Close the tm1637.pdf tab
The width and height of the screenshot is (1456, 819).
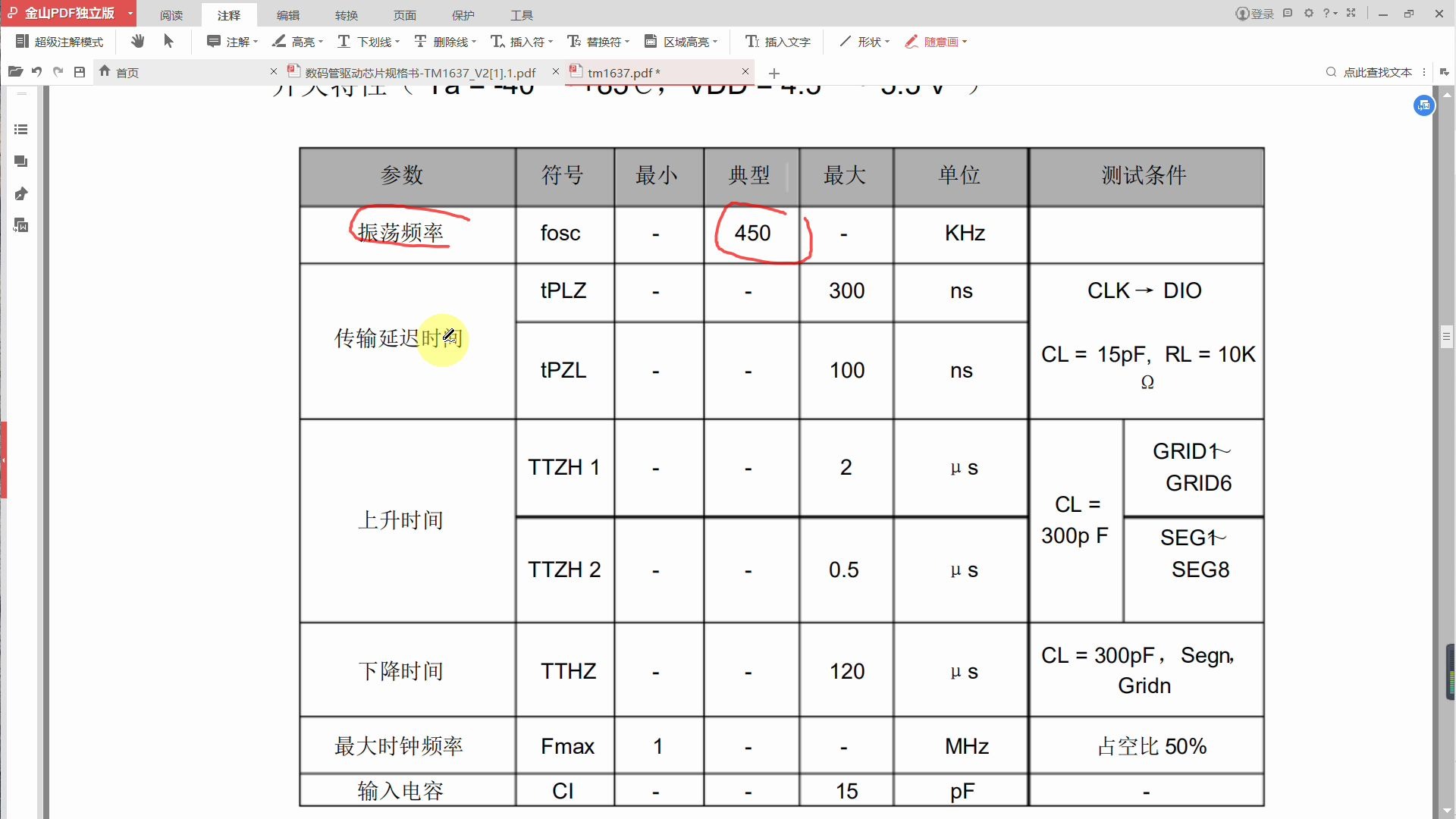click(x=745, y=71)
